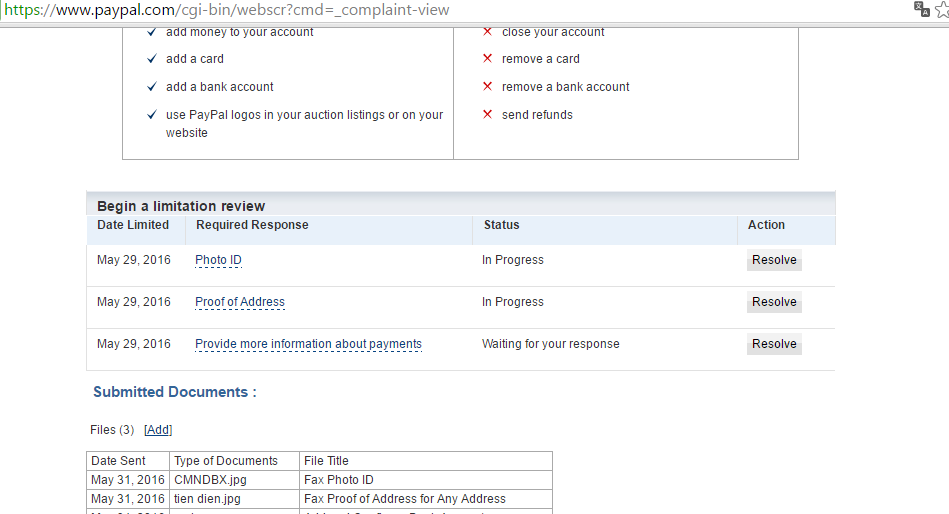Click the red X beside 'remove a bank account'
The image size is (949, 514).
[x=487, y=87]
